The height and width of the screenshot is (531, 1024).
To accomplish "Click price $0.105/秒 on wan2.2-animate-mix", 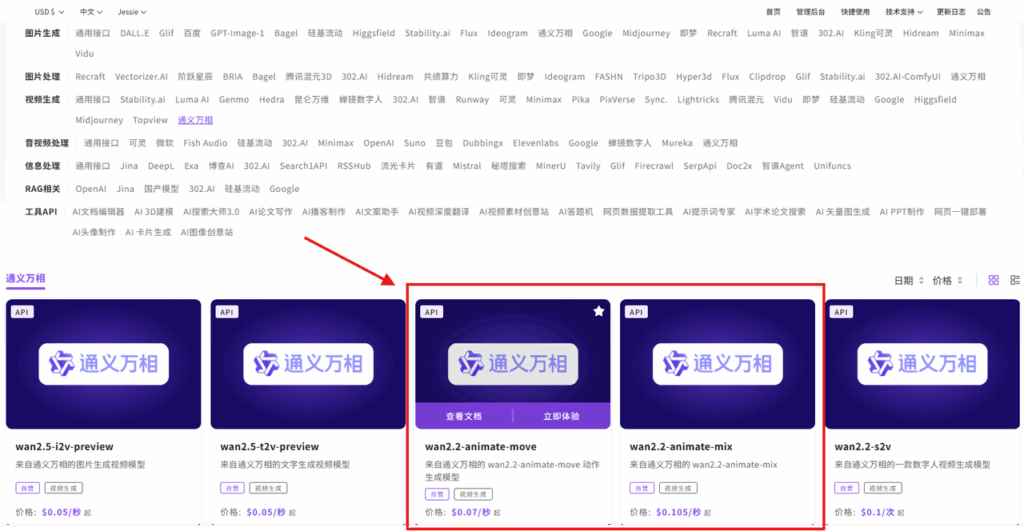I will point(678,512).
